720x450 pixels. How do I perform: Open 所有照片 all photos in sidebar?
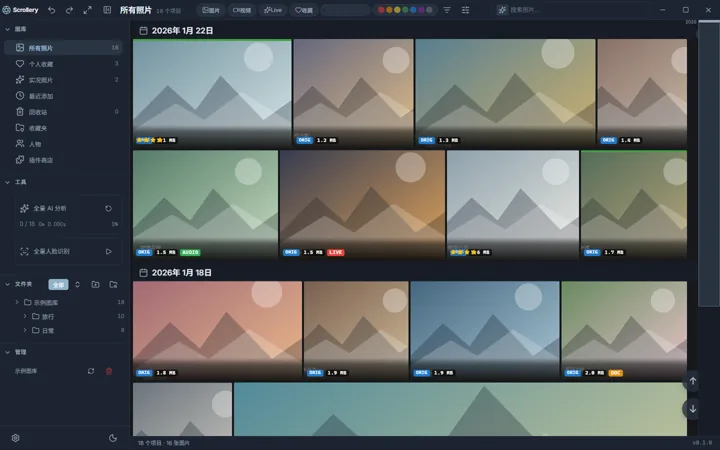pyautogui.click(x=63, y=48)
